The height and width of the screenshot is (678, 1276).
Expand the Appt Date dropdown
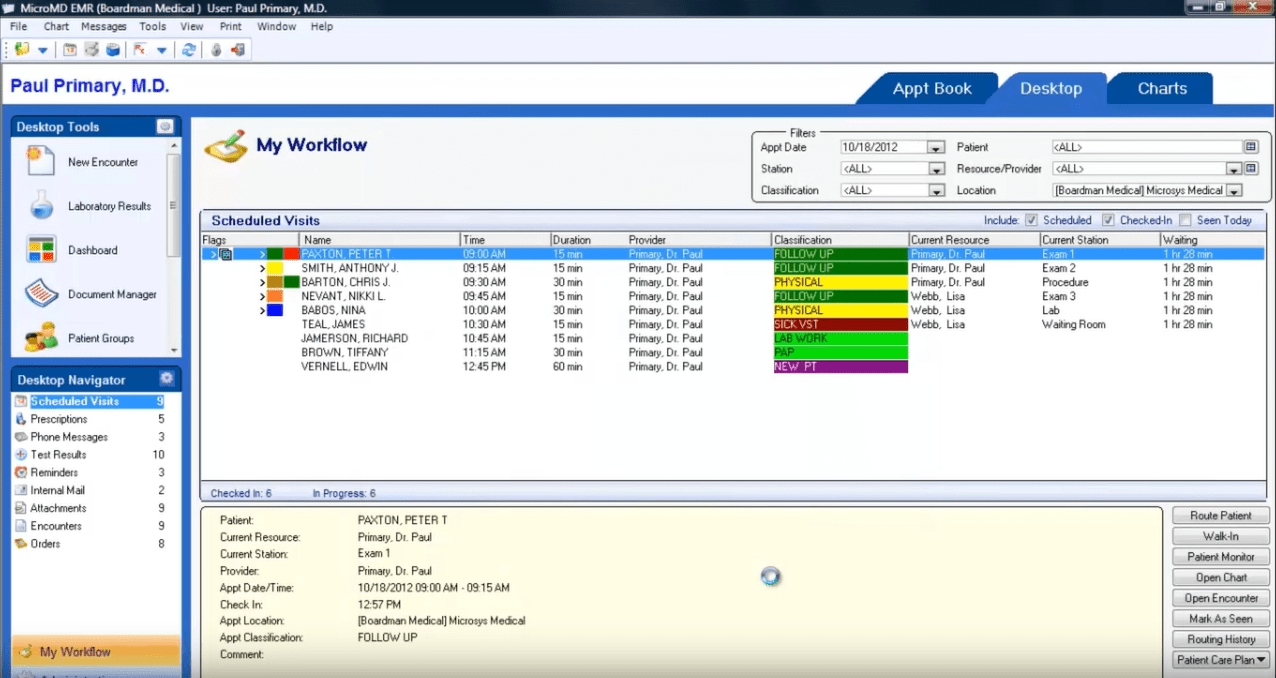935,148
